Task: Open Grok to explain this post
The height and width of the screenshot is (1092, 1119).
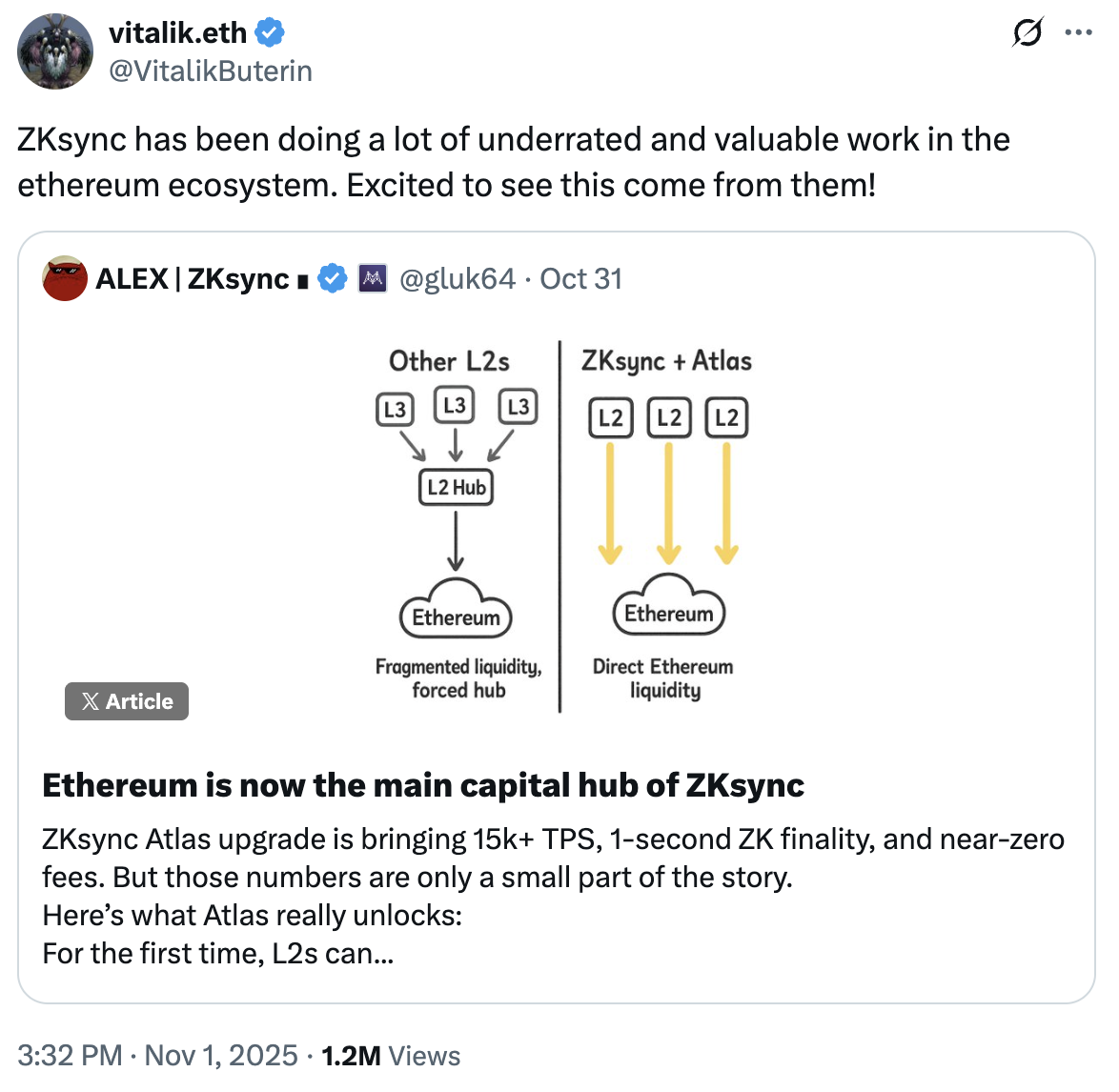Action: (1028, 31)
